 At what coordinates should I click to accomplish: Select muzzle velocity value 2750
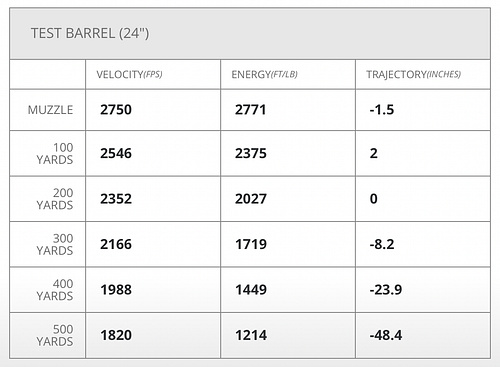(116, 110)
